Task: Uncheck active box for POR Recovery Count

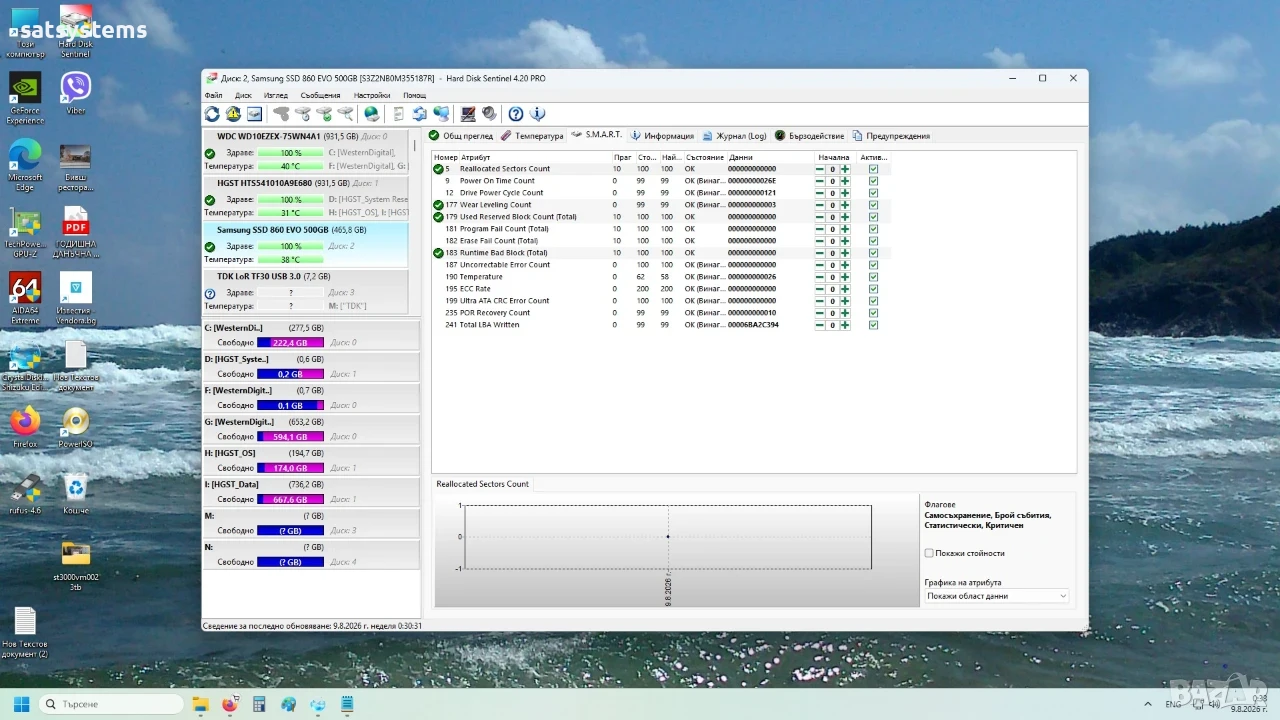Action: pyautogui.click(x=874, y=313)
